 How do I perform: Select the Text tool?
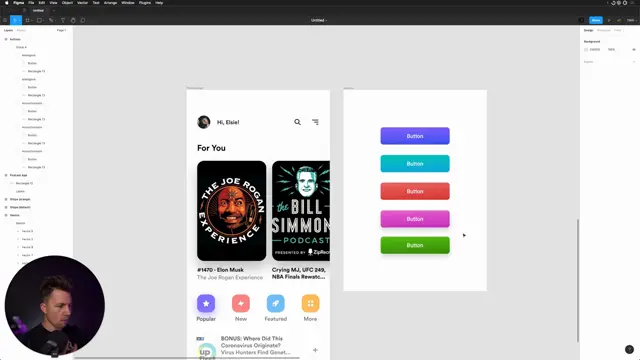click(63, 20)
